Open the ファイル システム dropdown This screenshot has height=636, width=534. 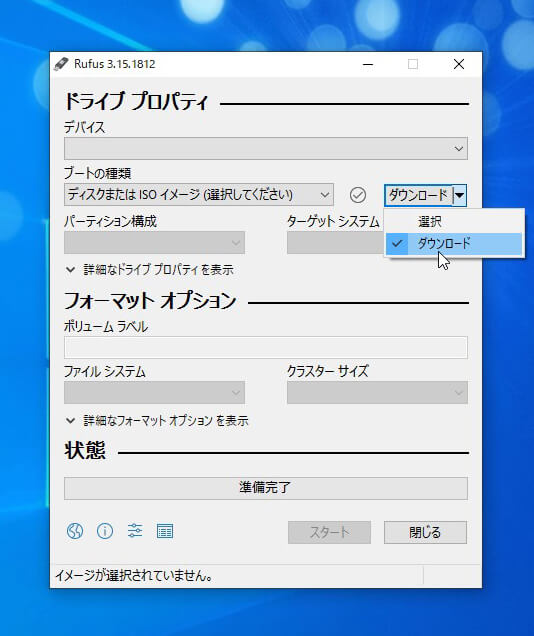coord(154,392)
